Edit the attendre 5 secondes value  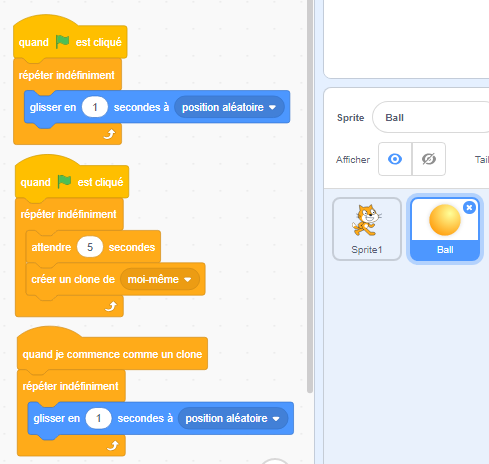pyautogui.click(x=90, y=247)
